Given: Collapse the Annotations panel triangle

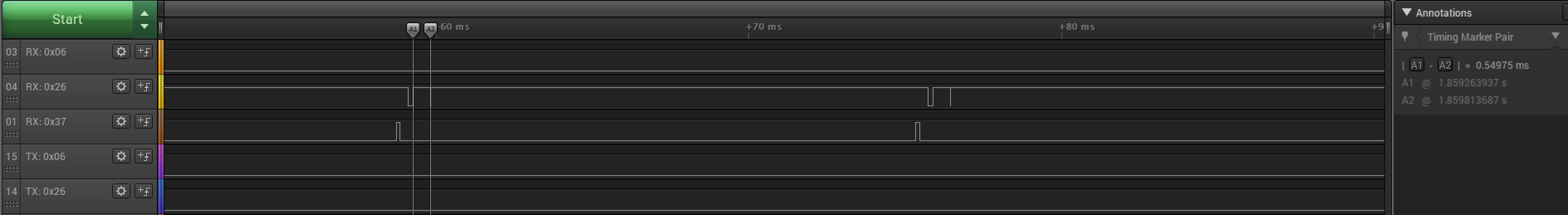Looking at the screenshot, I should click(x=1406, y=12).
